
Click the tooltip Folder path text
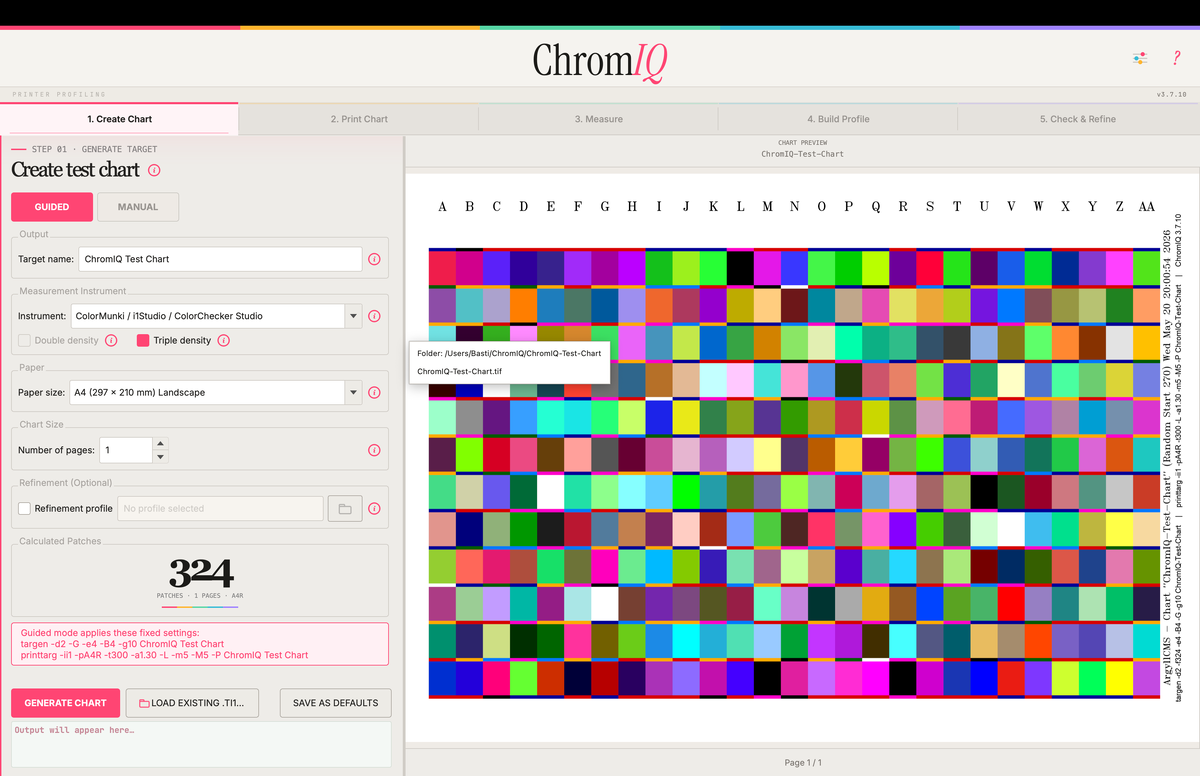coord(509,353)
